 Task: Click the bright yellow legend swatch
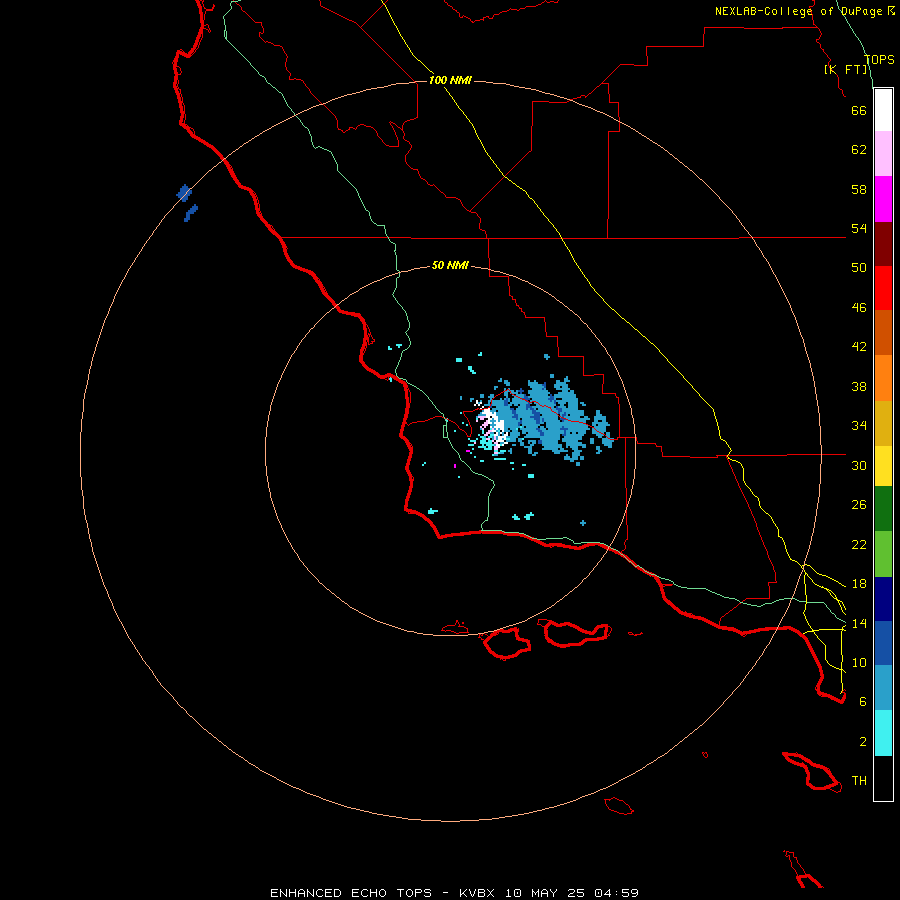[883, 466]
